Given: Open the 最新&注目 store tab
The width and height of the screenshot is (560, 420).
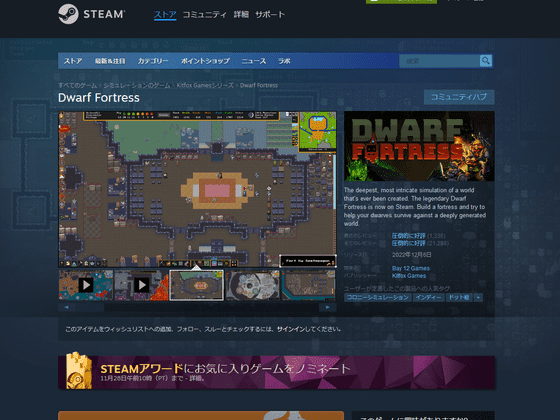Looking at the screenshot, I should tap(110, 61).
